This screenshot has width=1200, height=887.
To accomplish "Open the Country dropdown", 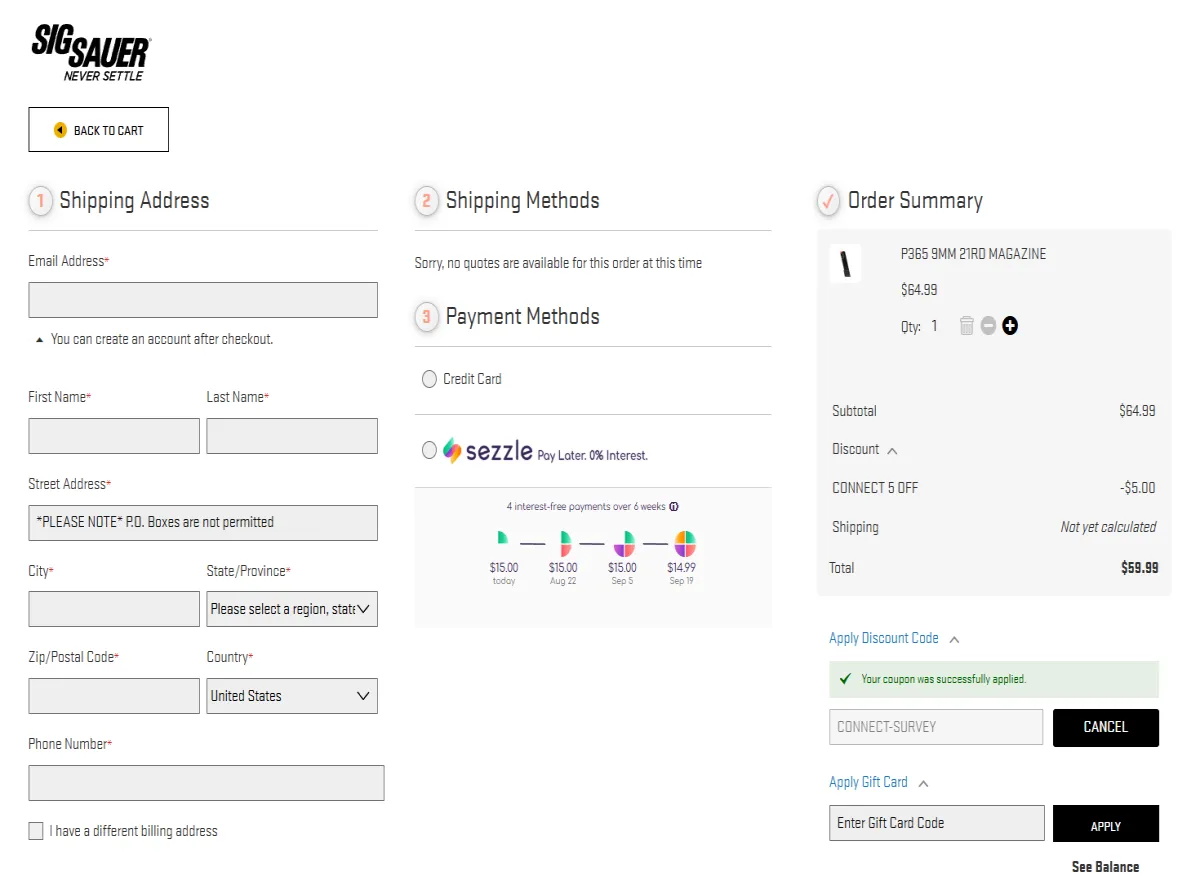I will pos(292,696).
